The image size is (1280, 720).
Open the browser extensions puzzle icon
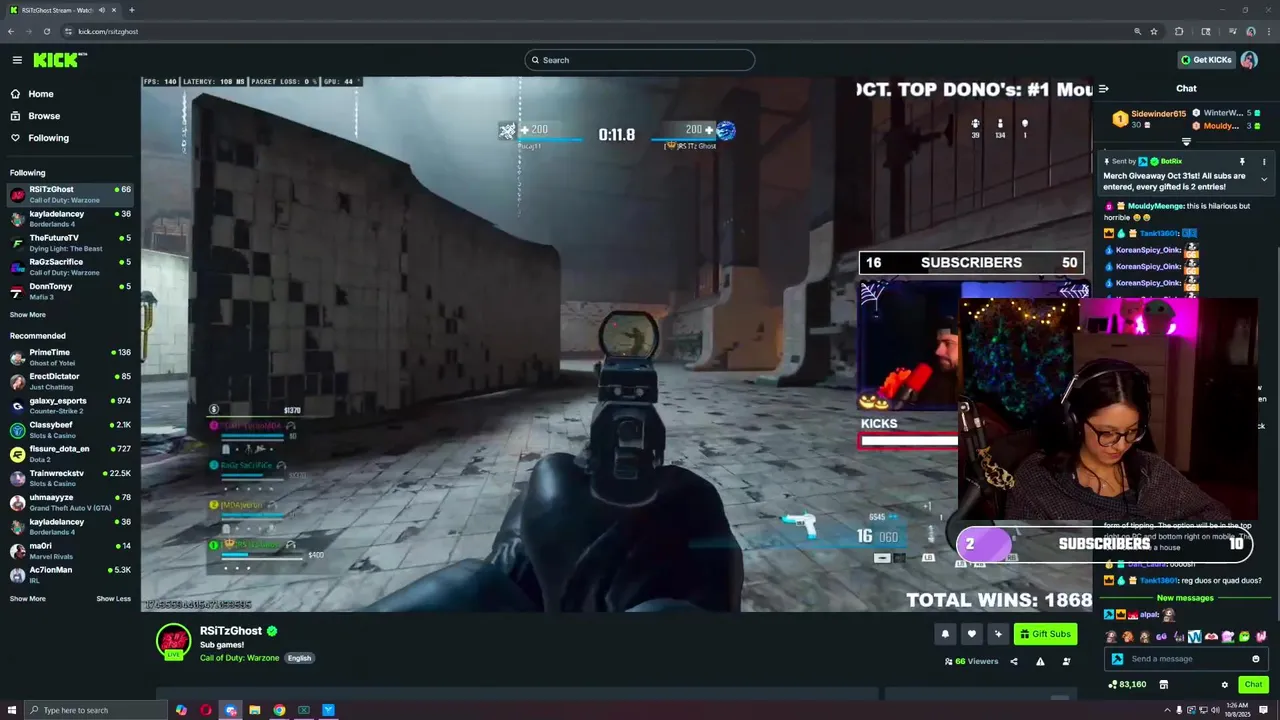tap(1179, 31)
